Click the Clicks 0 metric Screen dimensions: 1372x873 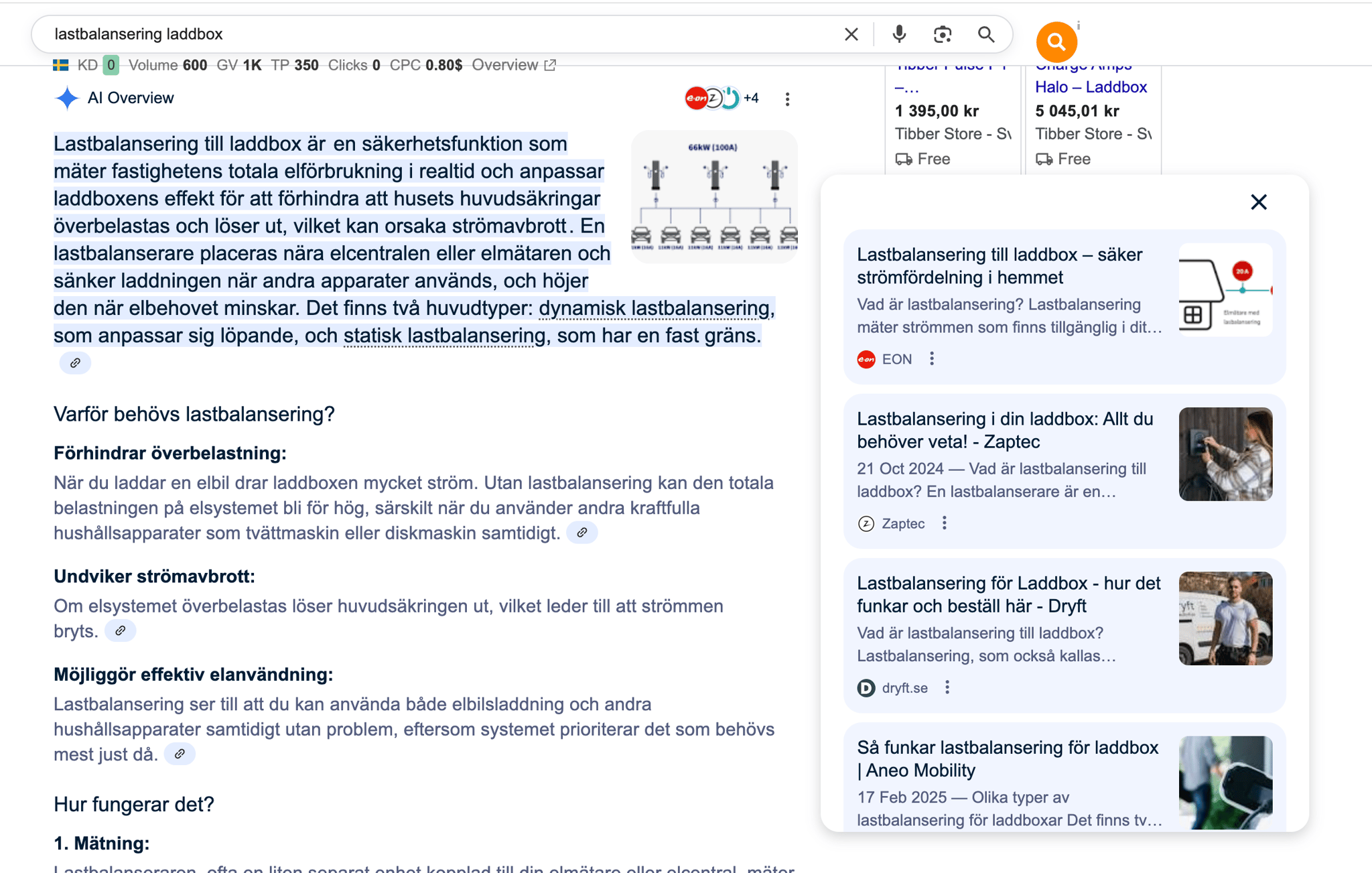(354, 65)
